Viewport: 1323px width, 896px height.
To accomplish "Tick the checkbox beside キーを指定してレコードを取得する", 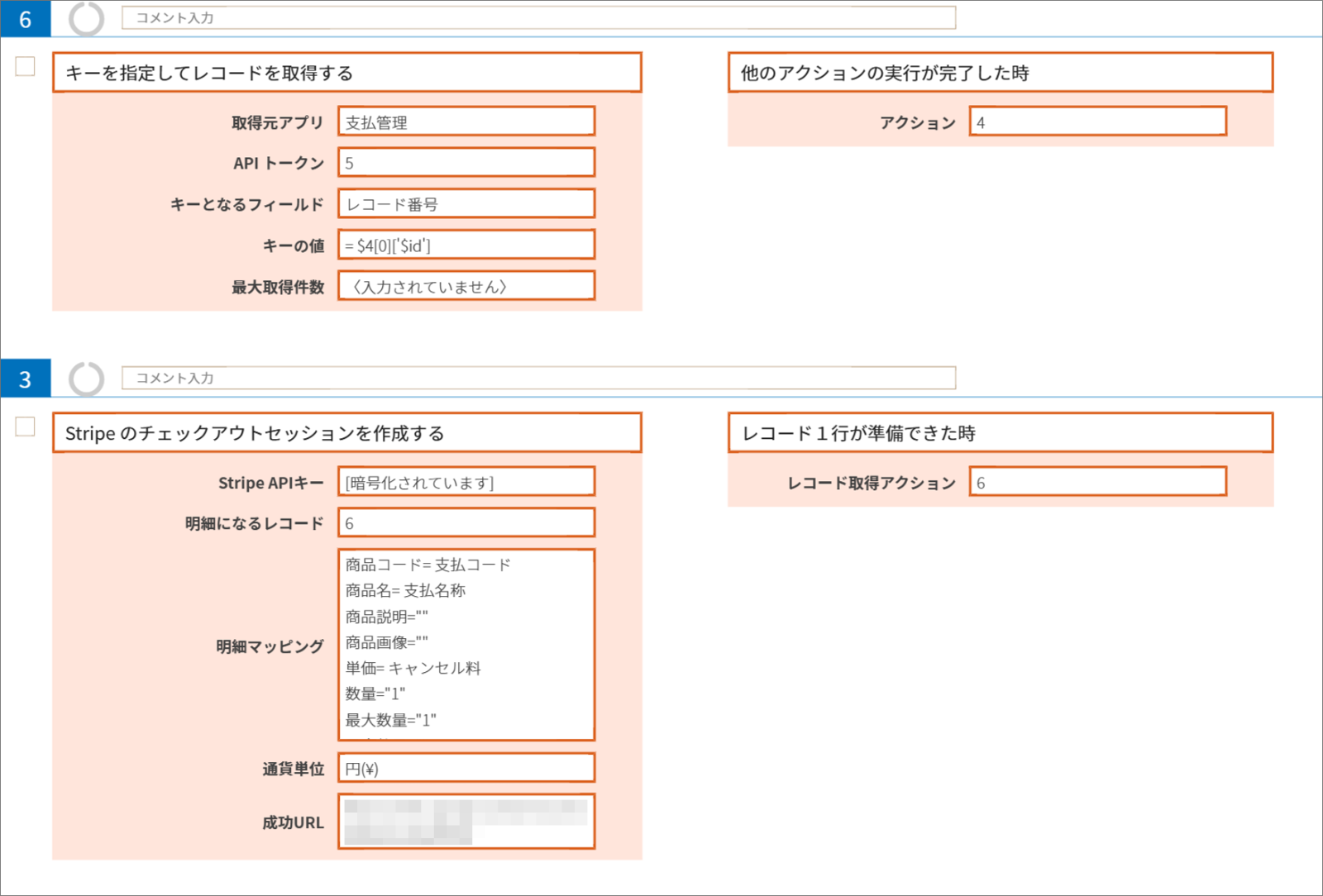I will [26, 66].
